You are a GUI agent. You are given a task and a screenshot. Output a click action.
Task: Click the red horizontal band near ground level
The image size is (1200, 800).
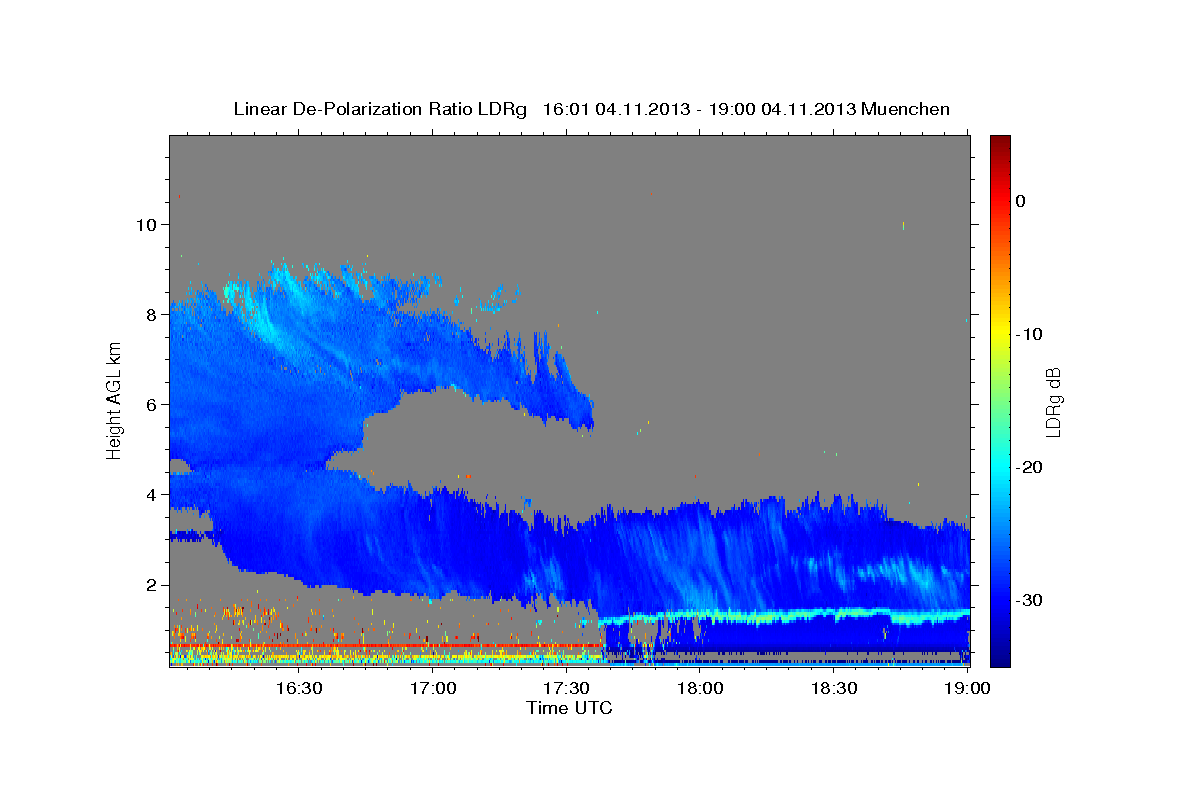tap(386, 646)
